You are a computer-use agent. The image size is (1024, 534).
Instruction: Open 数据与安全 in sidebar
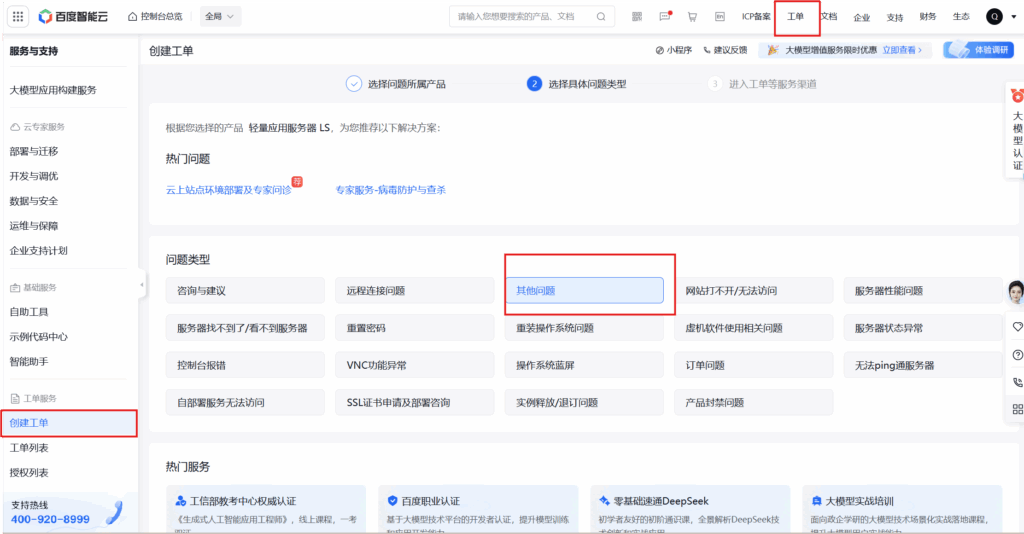(x=34, y=201)
